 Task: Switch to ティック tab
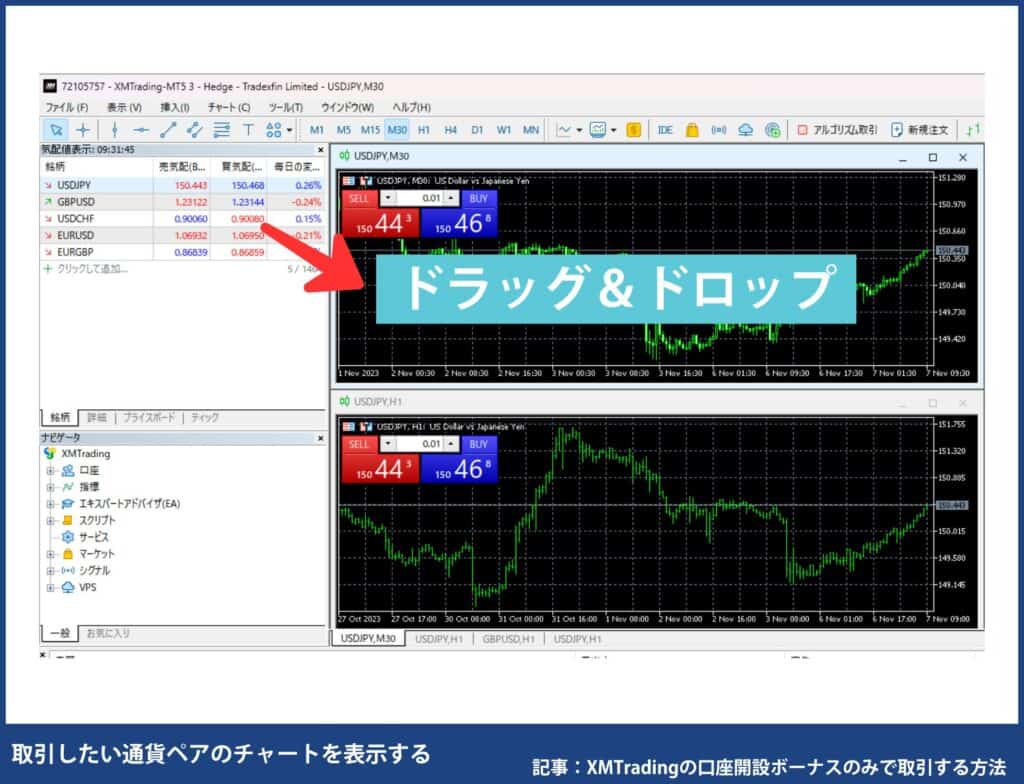coord(204,417)
